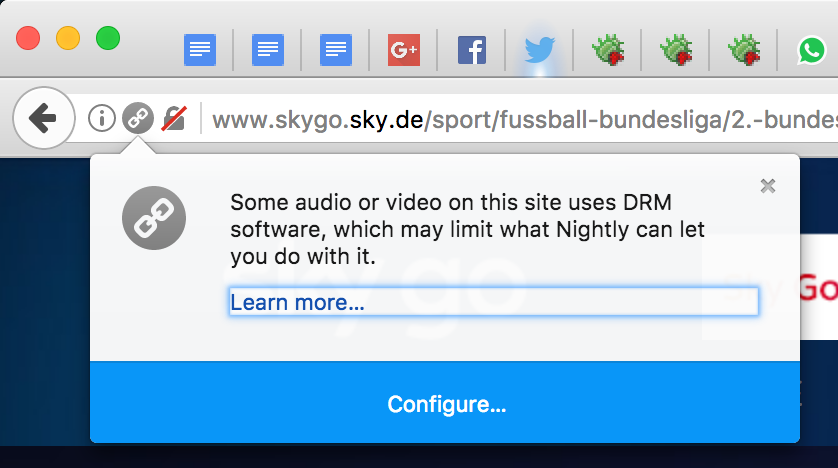
Task: Select the third Google Docs pinned tab
Action: pyautogui.click(x=336, y=49)
